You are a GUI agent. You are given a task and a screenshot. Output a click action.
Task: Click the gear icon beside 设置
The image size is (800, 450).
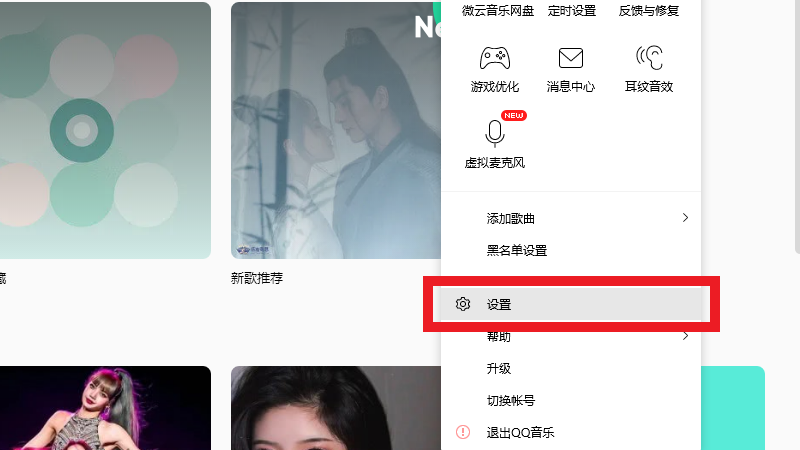[x=463, y=304]
